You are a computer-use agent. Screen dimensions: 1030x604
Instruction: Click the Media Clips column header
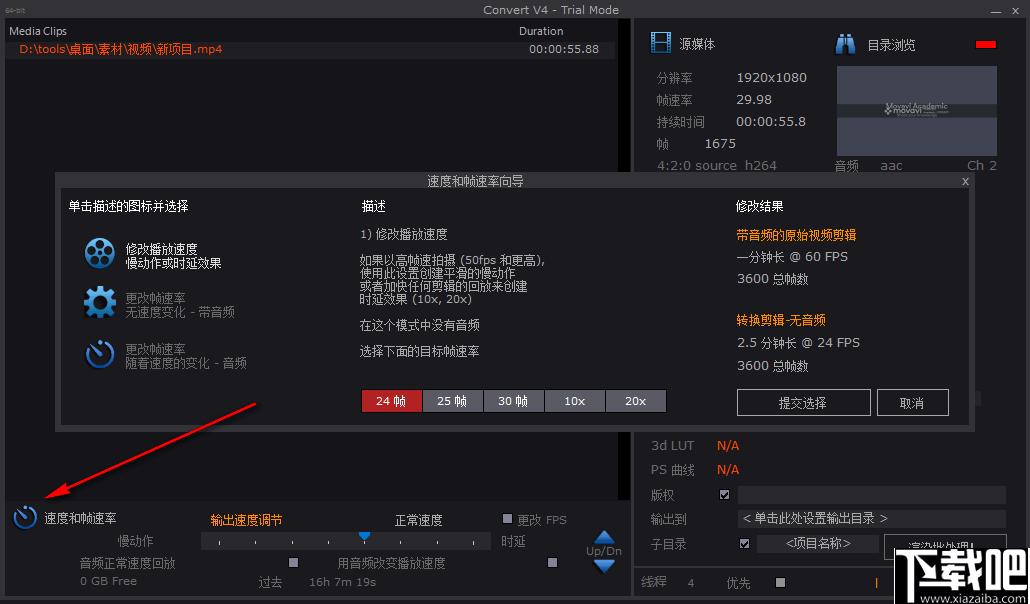(x=37, y=31)
